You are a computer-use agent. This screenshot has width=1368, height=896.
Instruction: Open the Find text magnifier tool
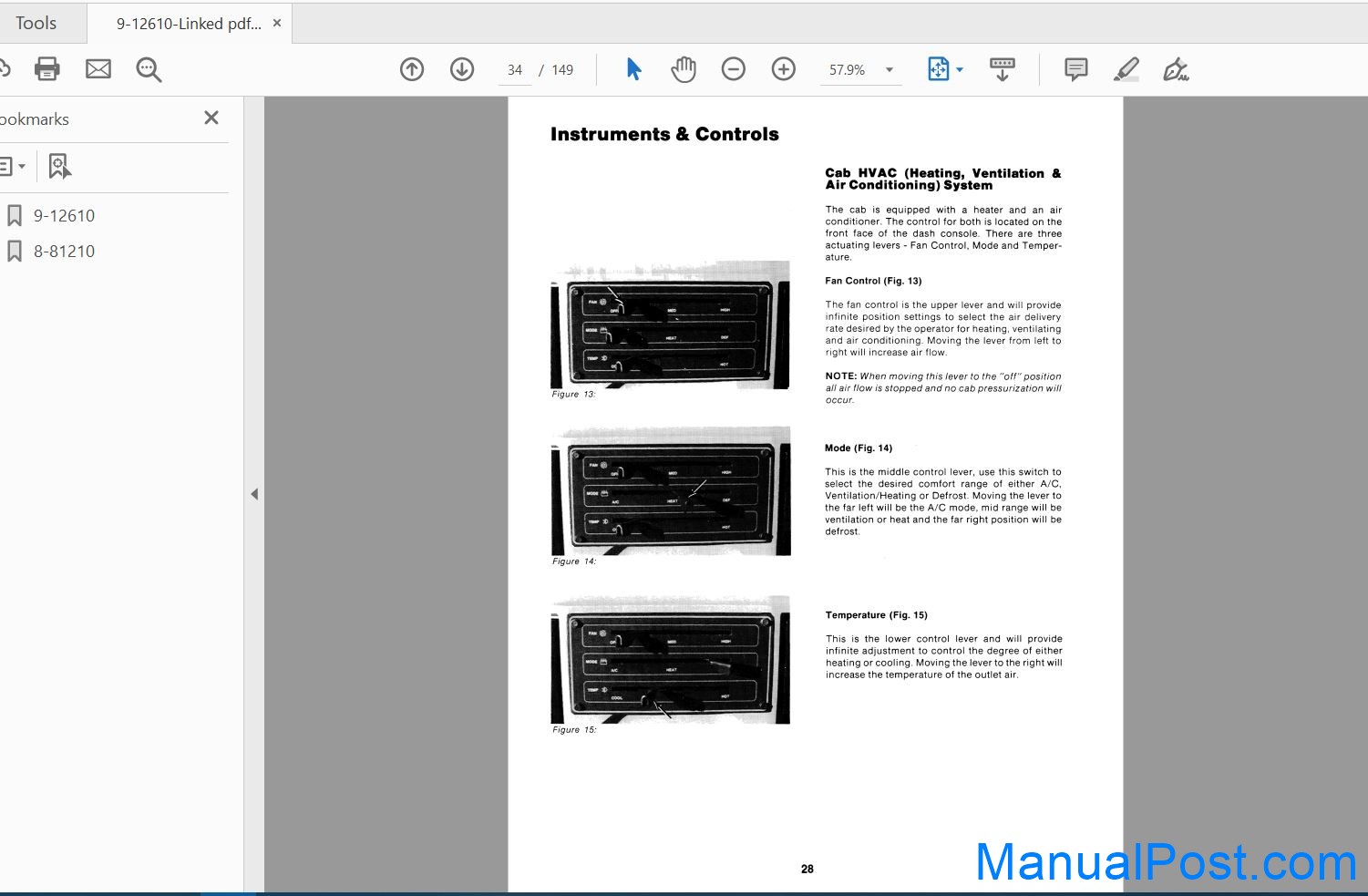click(149, 69)
